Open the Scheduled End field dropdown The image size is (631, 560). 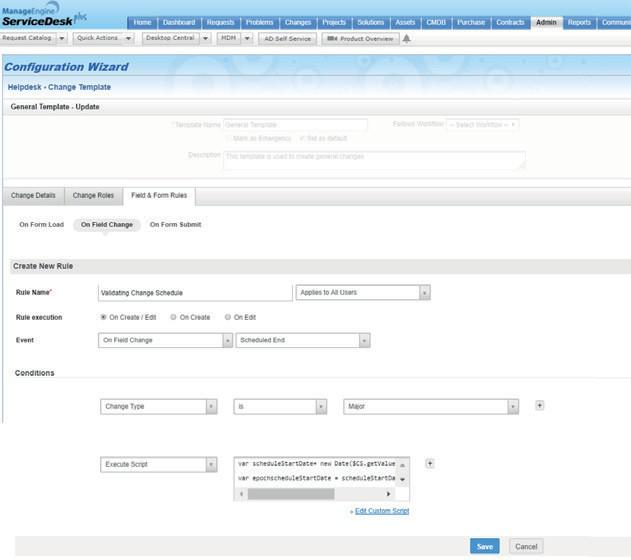pyautogui.click(x=303, y=340)
